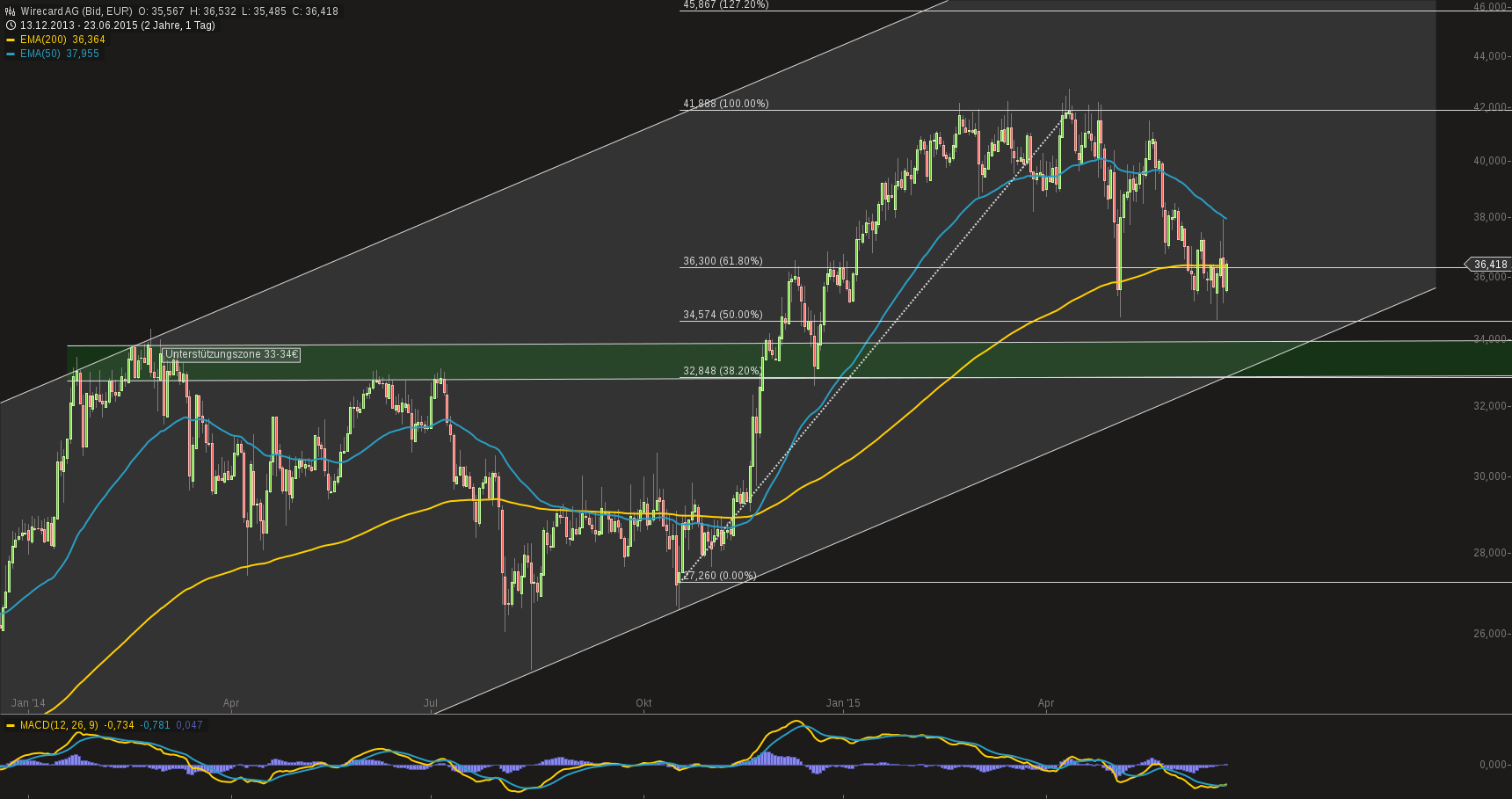Click the 44,000 price axis label
Screen dimensions: 1512x799
pyautogui.click(x=1491, y=56)
